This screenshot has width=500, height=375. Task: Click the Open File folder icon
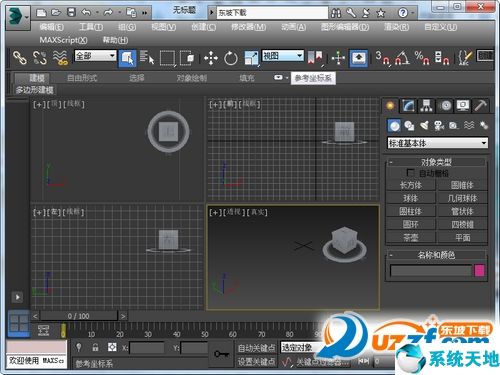coord(56,13)
